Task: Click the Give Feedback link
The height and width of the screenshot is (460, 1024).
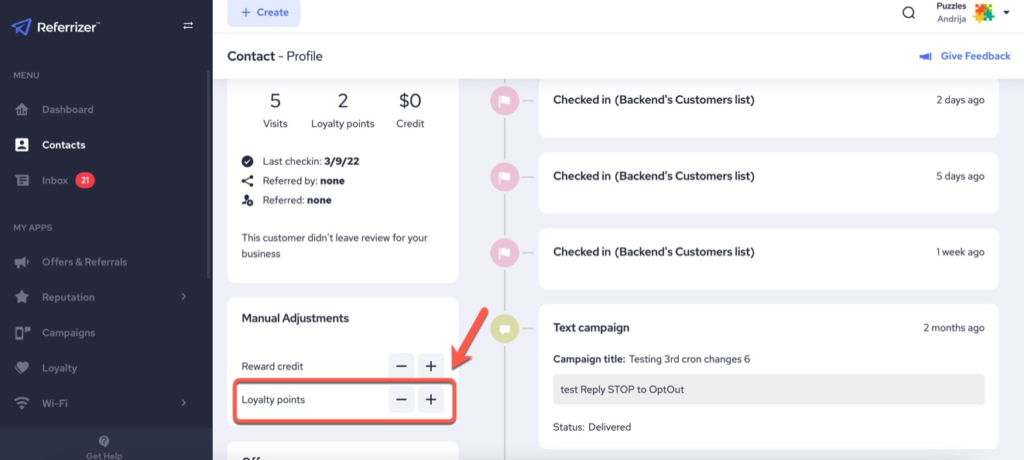Action: click(975, 56)
